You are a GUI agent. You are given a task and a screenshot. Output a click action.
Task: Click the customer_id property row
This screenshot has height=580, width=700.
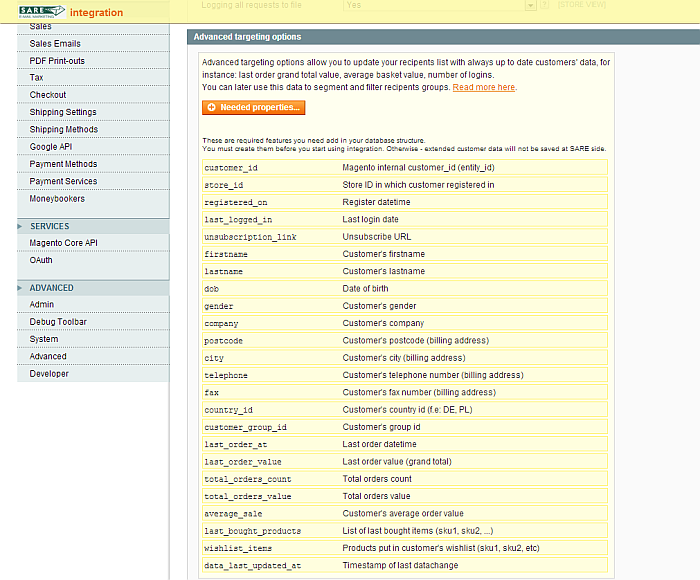pos(404,167)
